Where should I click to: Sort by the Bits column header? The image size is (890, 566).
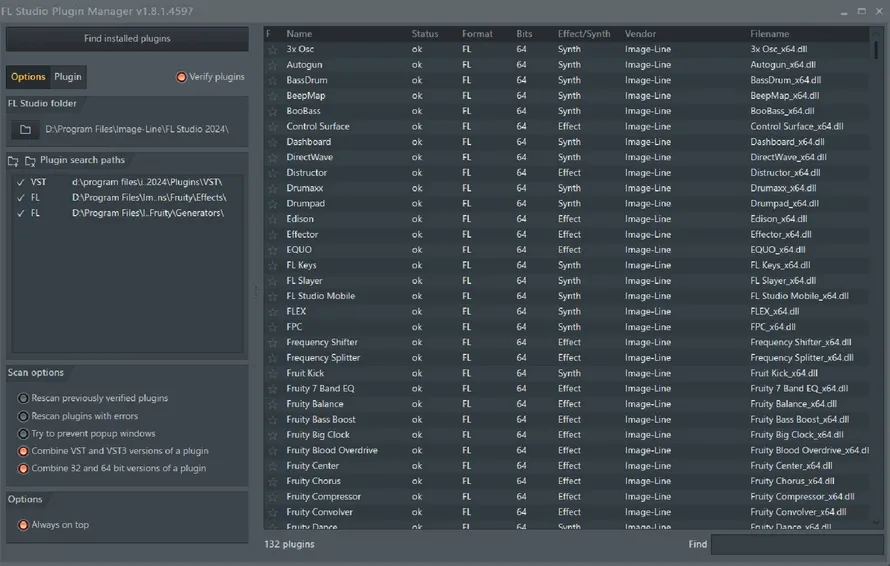pyautogui.click(x=524, y=34)
